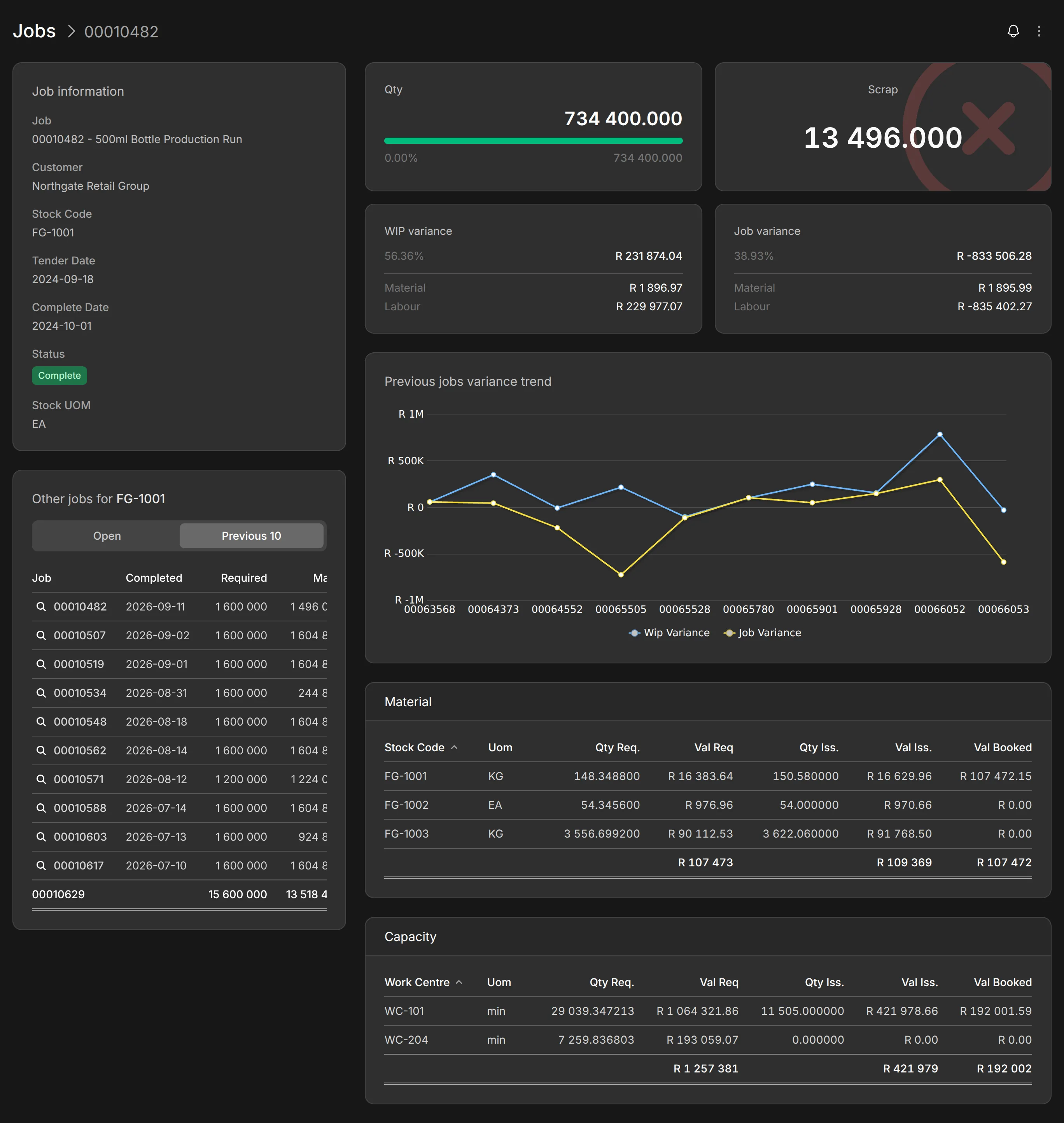Screen dimensions: 1064x1123
Task: Click the Scrap value 13 496.000
Action: click(882, 138)
